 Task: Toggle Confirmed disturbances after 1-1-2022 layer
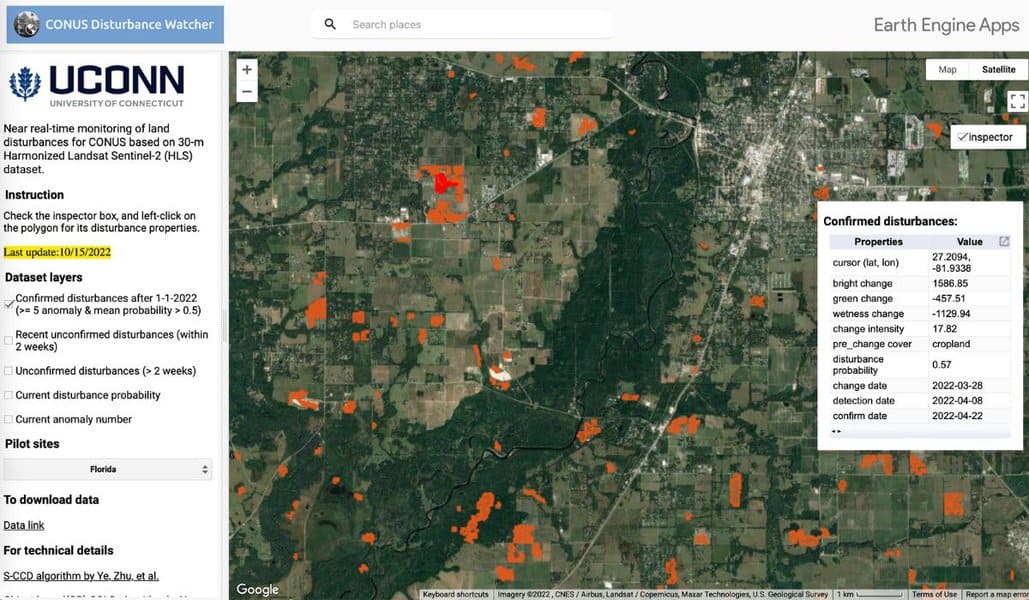[x=9, y=304]
